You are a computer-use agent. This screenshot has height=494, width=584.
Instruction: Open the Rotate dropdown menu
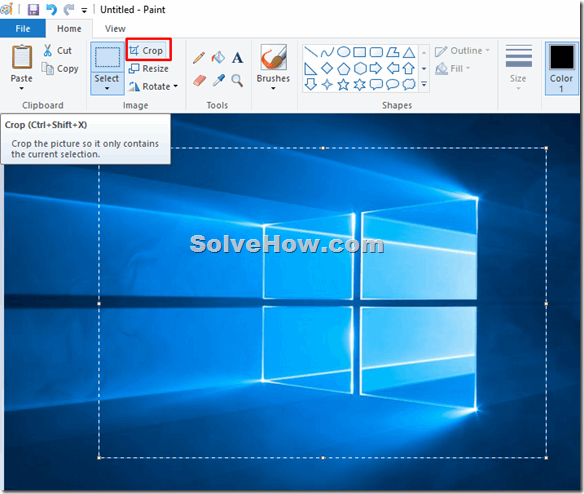(153, 86)
